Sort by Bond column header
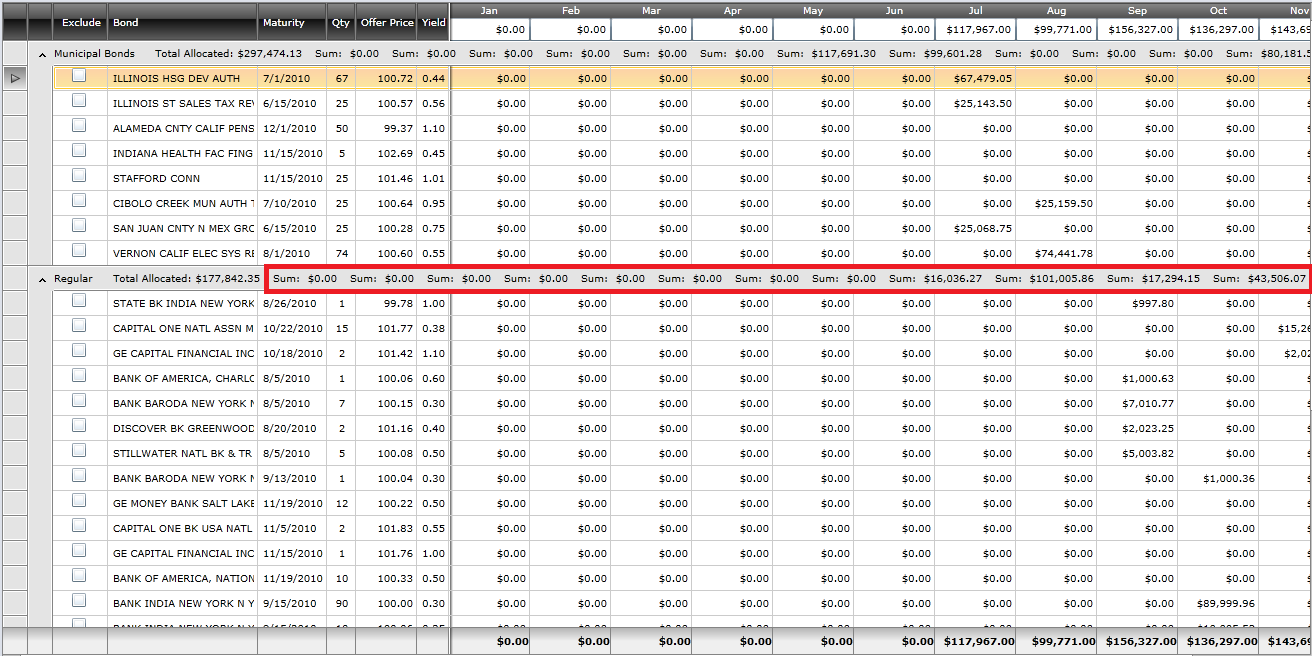 tap(182, 22)
